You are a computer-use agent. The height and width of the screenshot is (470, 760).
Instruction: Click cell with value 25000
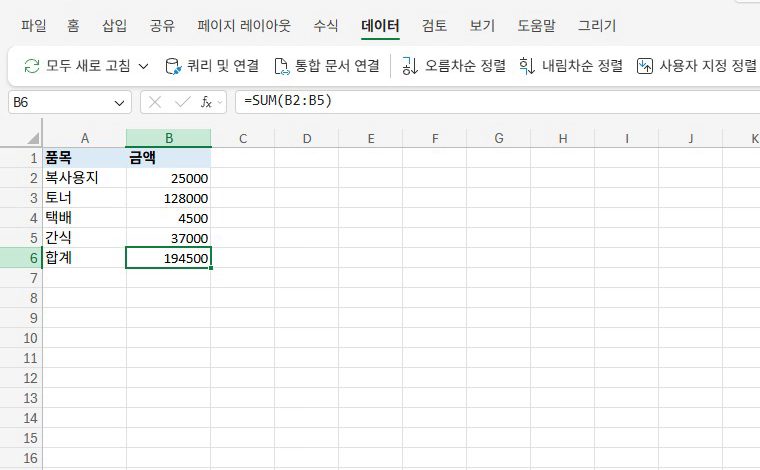pyautogui.click(x=169, y=178)
